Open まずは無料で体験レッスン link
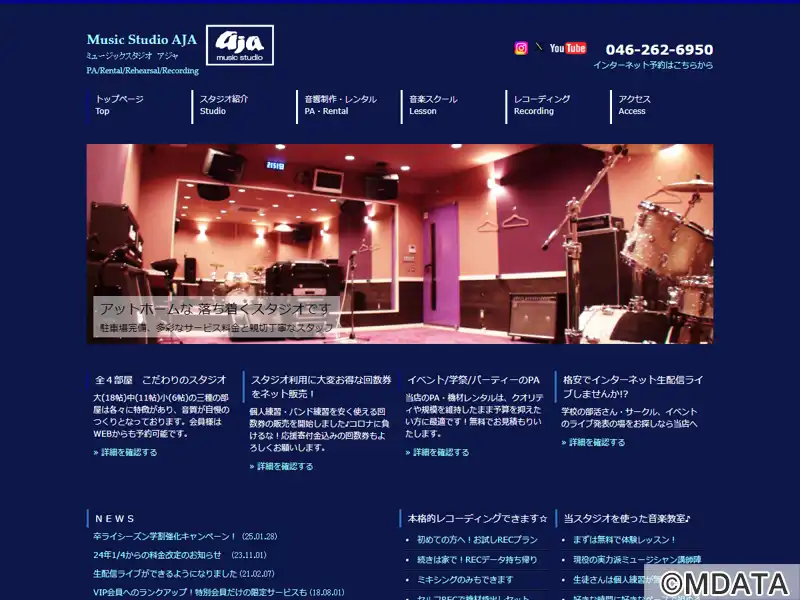Screen dimensions: 800x600 (624, 540)
